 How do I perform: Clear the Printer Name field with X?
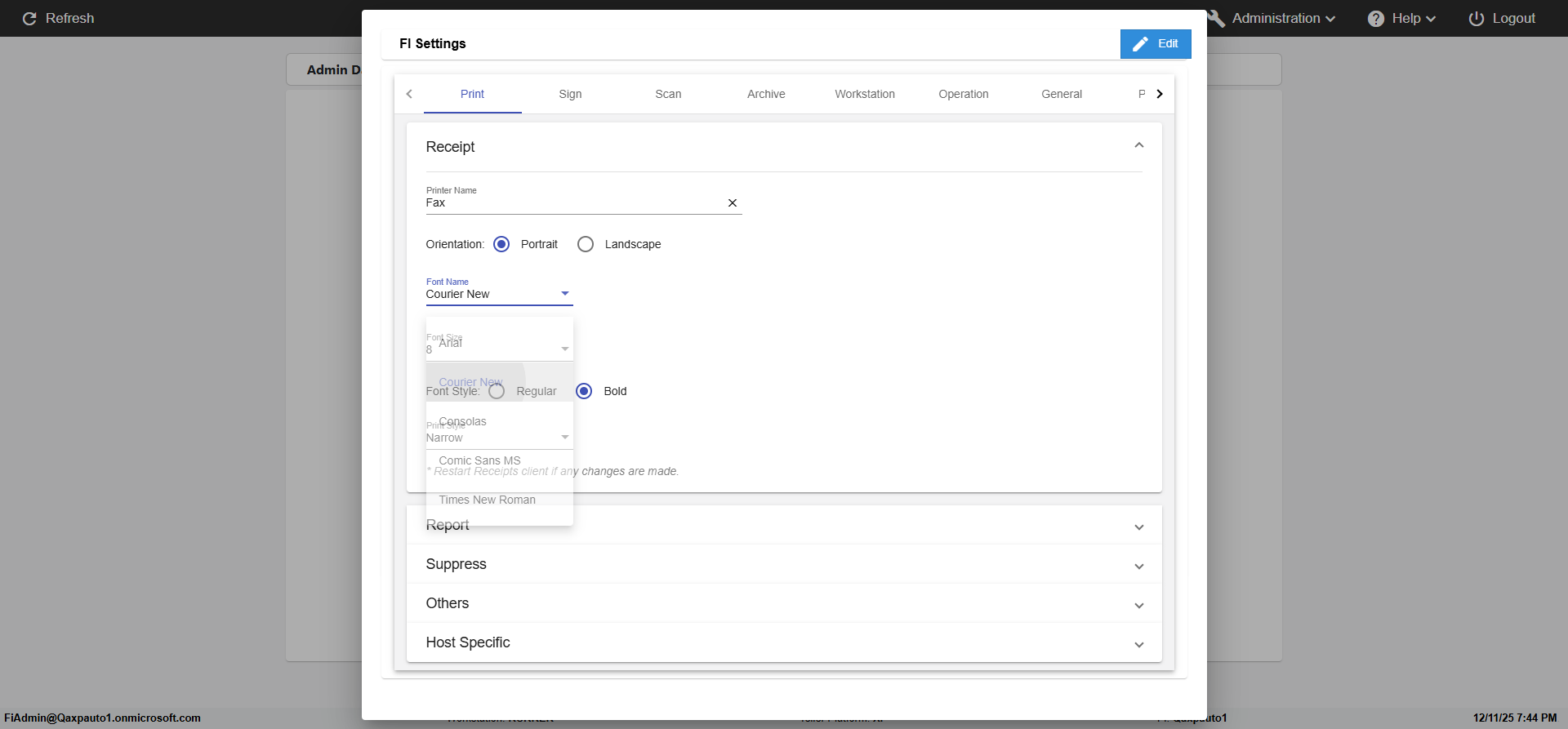pos(733,203)
